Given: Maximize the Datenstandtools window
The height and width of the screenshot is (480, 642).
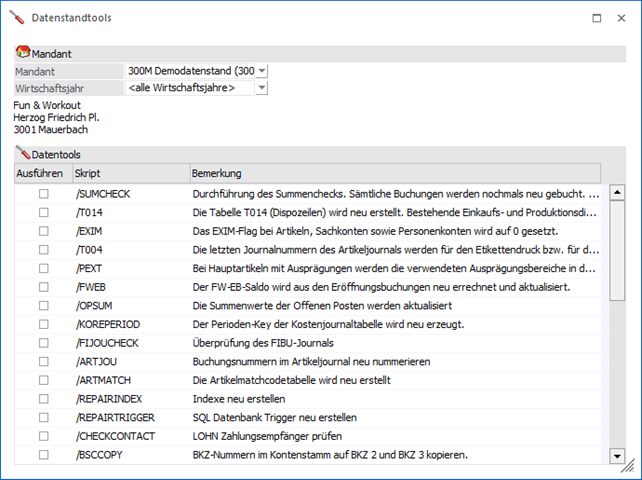Looking at the screenshot, I should [596, 17].
